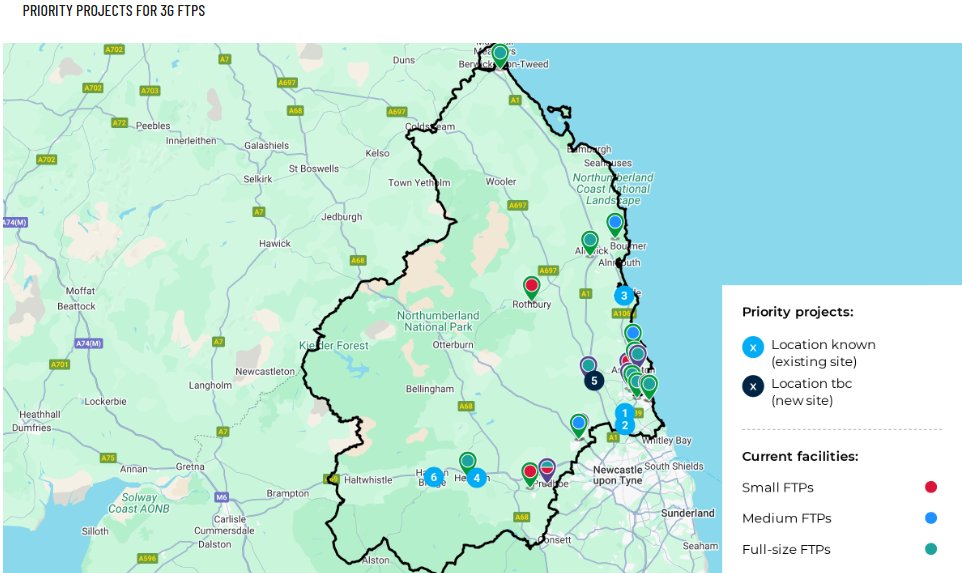Click the 'Brampton' map label

click(x=288, y=493)
